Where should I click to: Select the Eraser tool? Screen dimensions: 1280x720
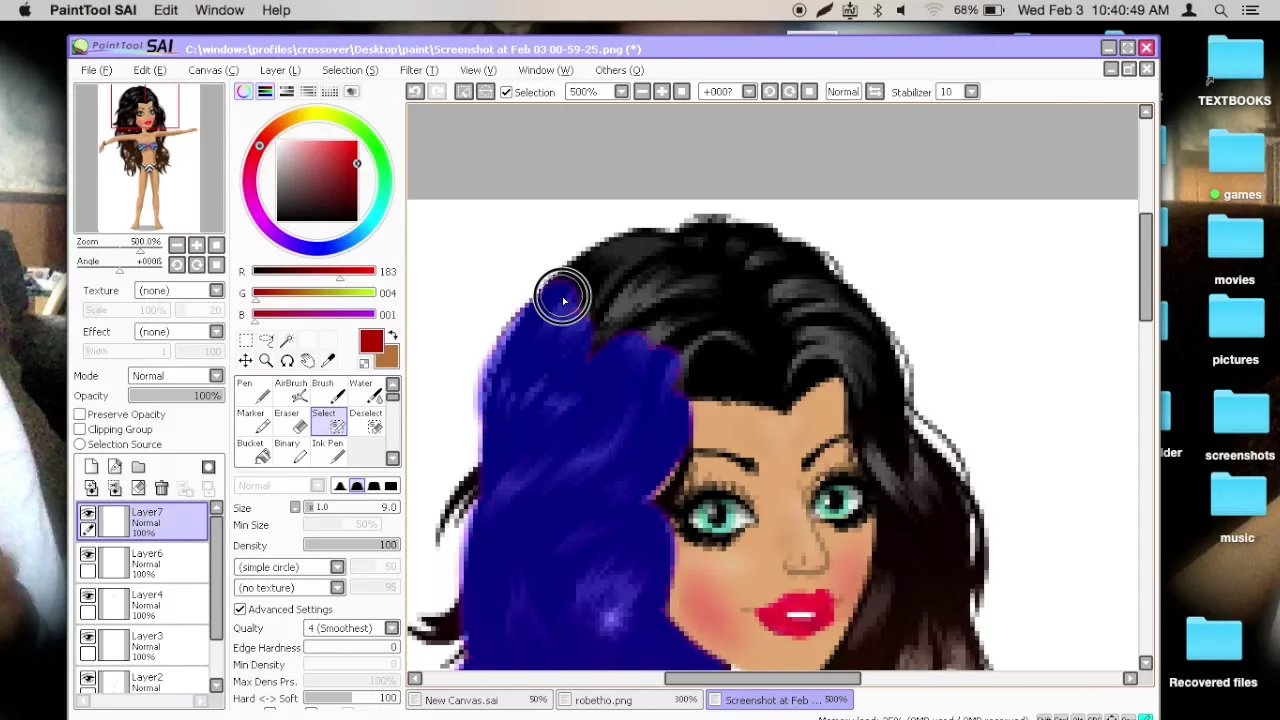(x=290, y=422)
